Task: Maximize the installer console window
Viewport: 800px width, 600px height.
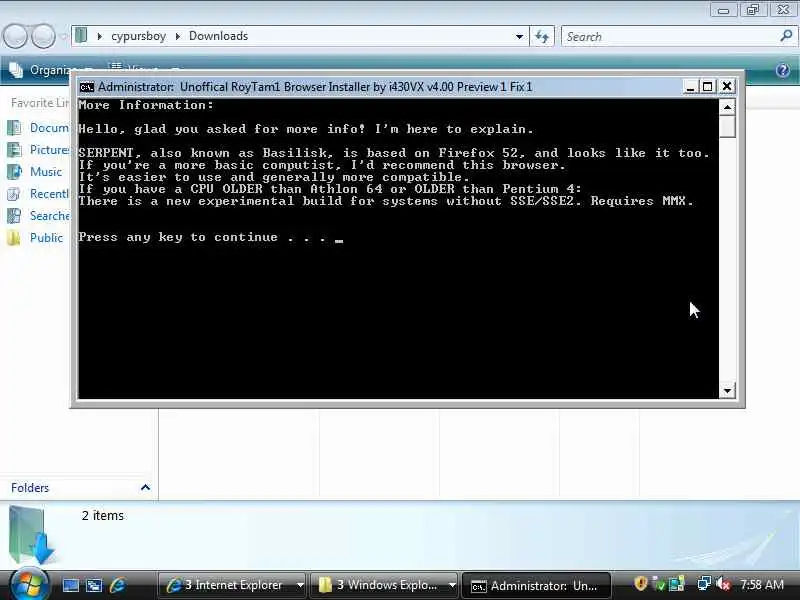Action: click(708, 87)
